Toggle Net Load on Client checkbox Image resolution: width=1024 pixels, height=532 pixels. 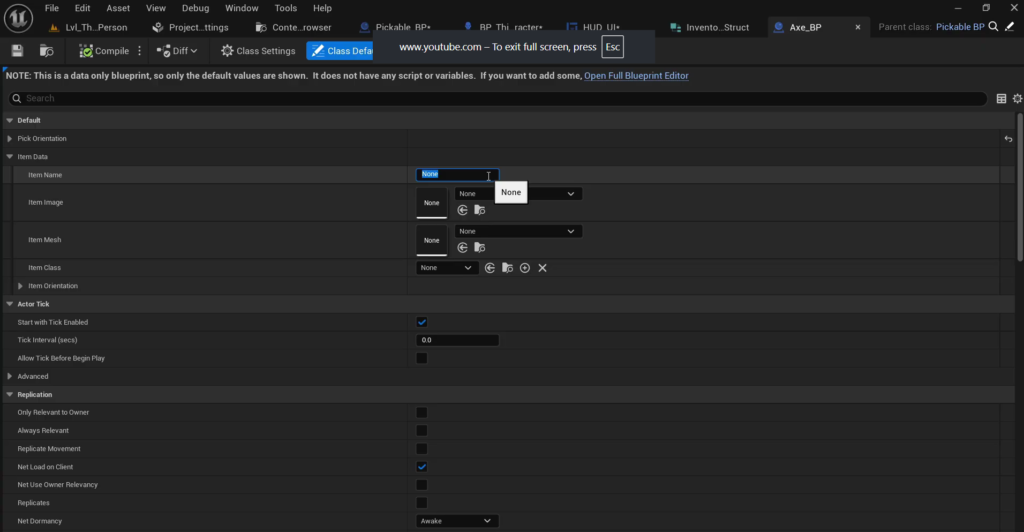(x=422, y=467)
